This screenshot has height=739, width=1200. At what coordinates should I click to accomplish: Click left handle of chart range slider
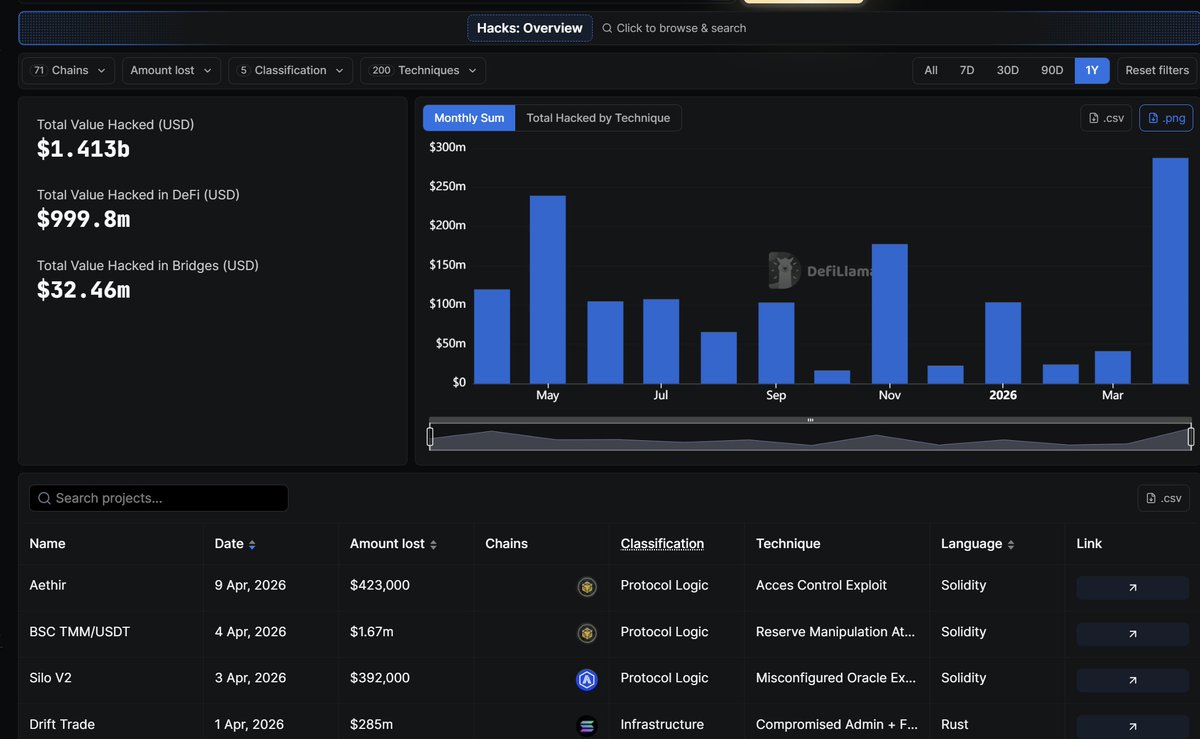click(430, 437)
